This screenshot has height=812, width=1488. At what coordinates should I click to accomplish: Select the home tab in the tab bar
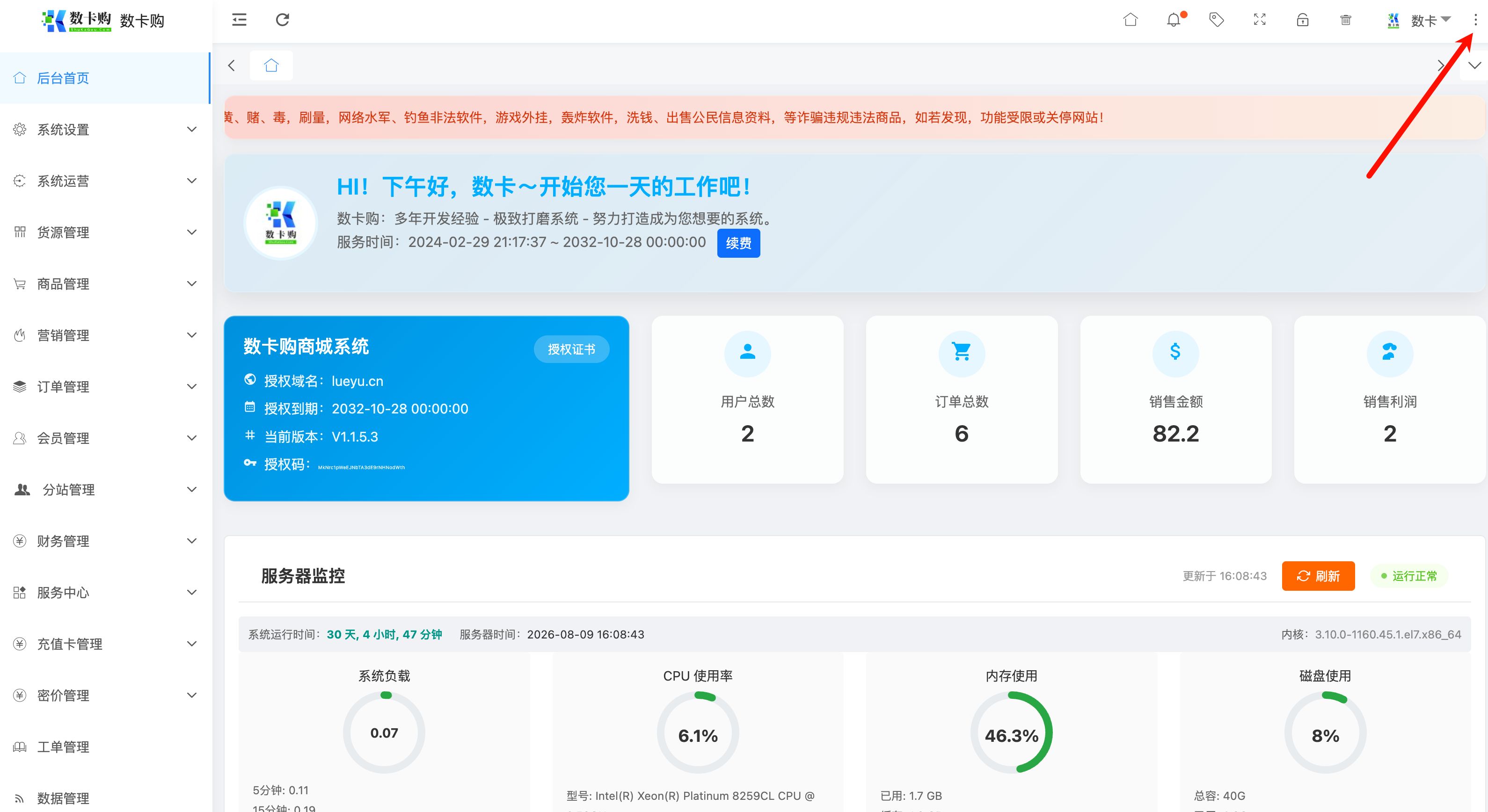coord(271,65)
